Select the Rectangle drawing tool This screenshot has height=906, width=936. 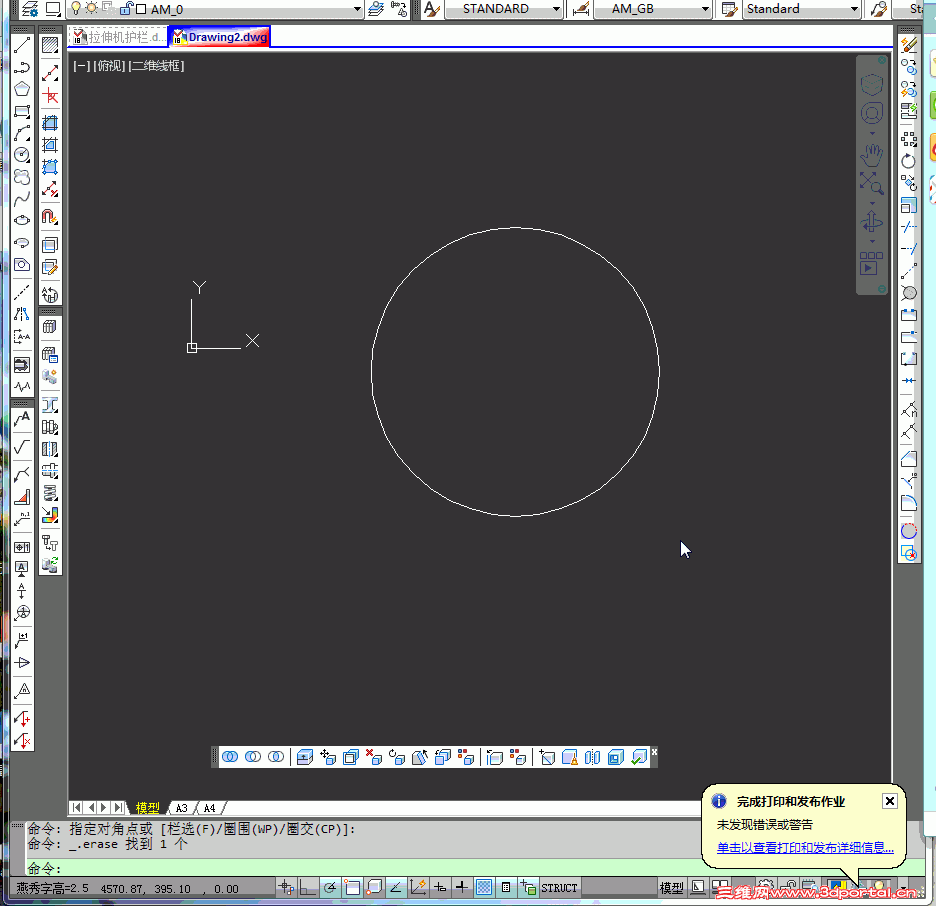22,112
